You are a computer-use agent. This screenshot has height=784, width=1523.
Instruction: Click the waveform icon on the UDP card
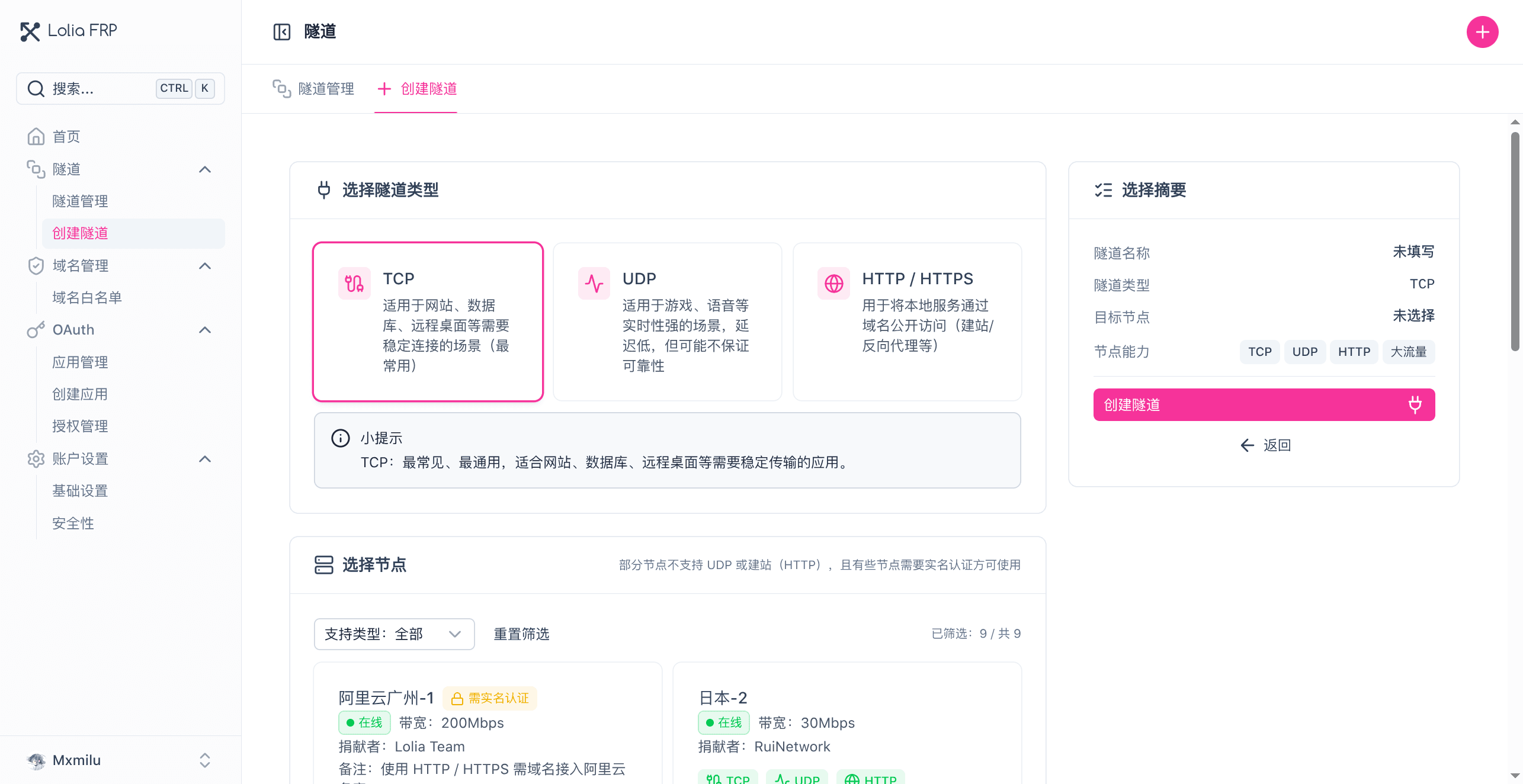click(593, 283)
